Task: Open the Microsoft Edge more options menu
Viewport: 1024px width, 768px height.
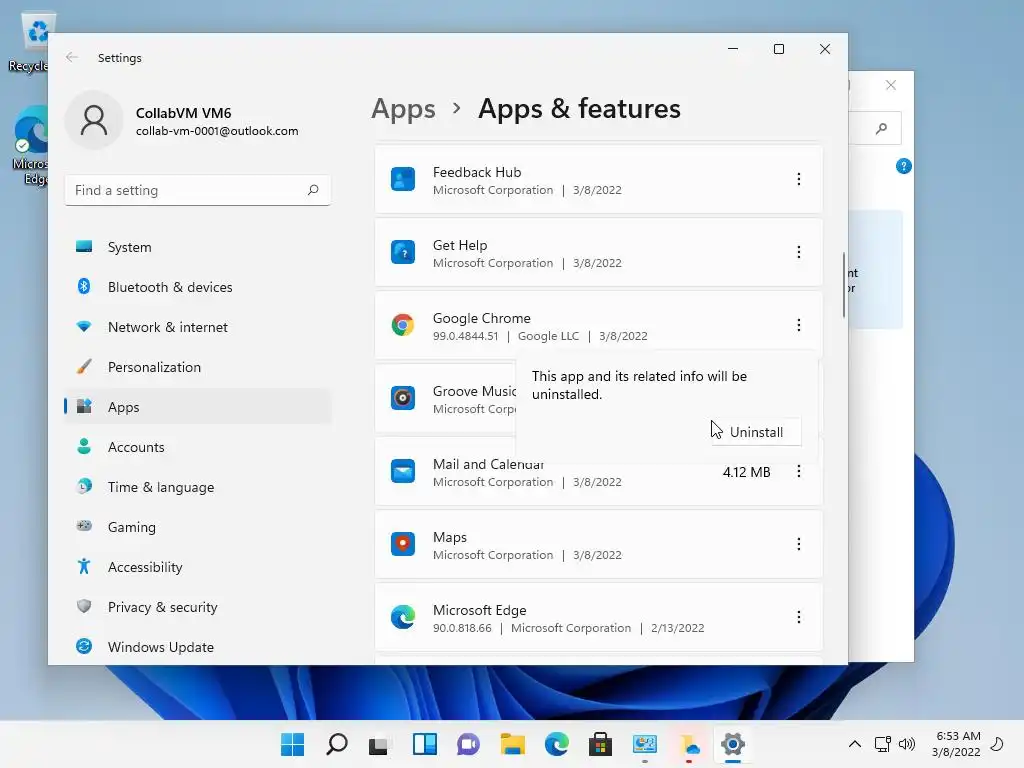Action: click(799, 617)
